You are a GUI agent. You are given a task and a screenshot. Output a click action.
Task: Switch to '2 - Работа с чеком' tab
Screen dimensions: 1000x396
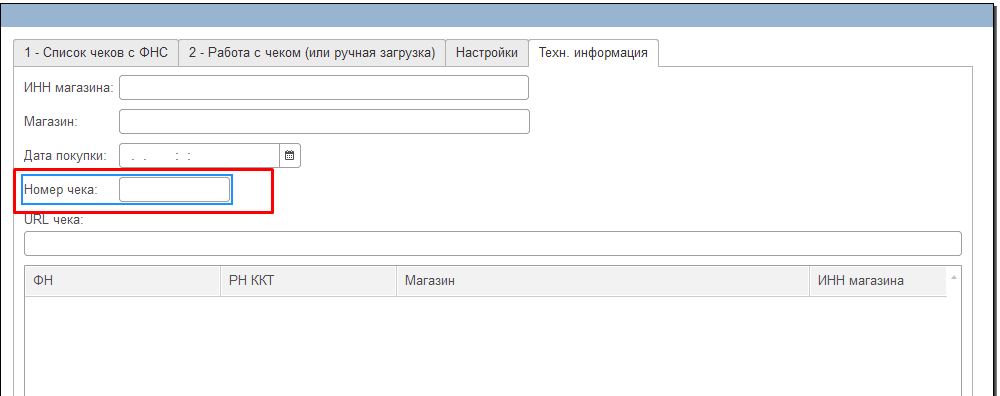312,53
